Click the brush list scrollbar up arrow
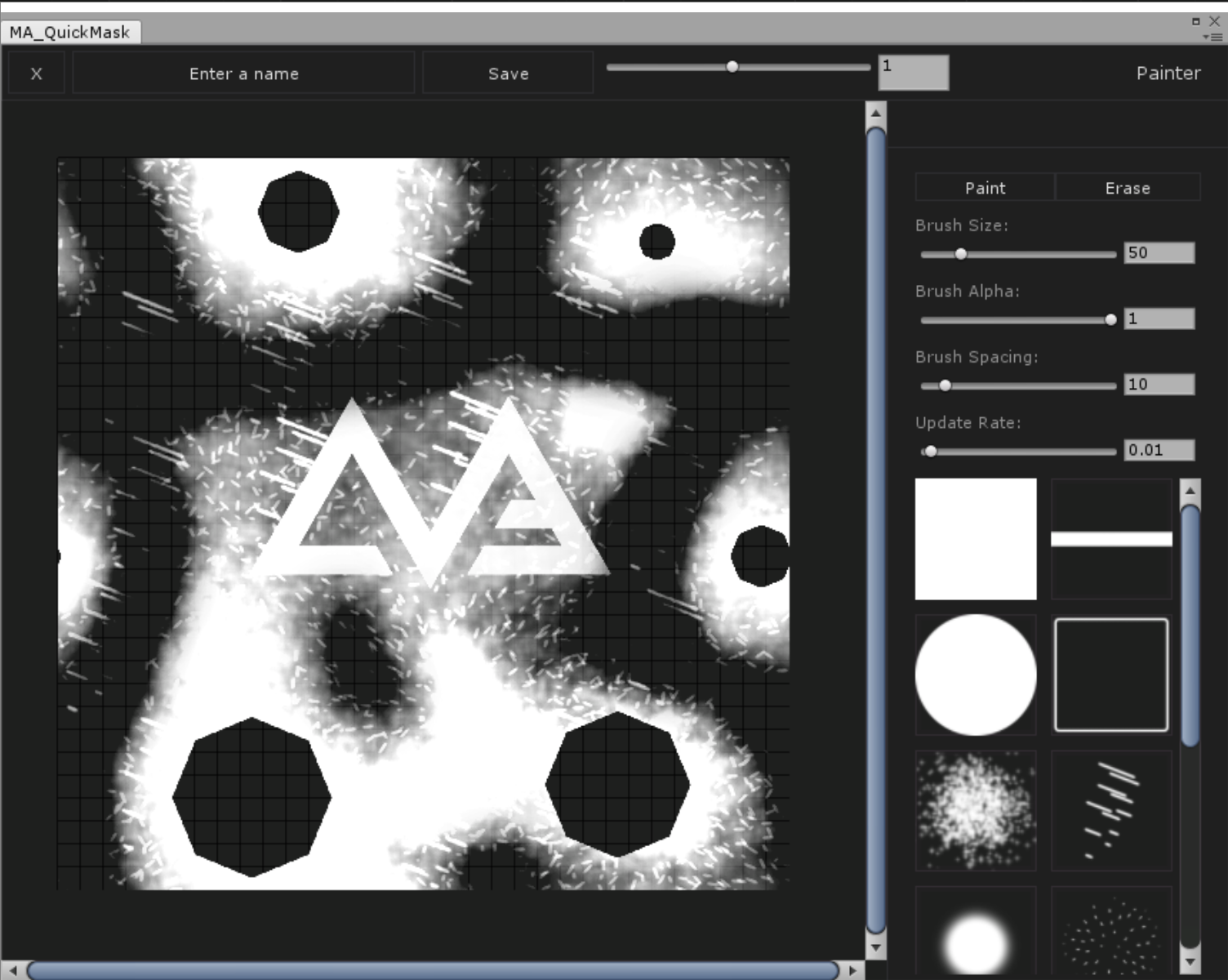The width and height of the screenshot is (1228, 980). (1190, 491)
